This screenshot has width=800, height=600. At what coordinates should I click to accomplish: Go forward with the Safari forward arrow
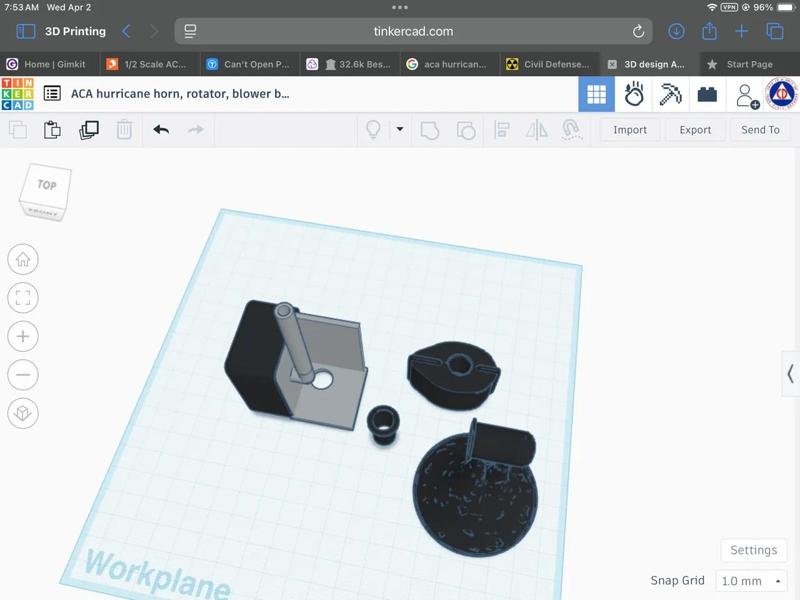point(154,32)
